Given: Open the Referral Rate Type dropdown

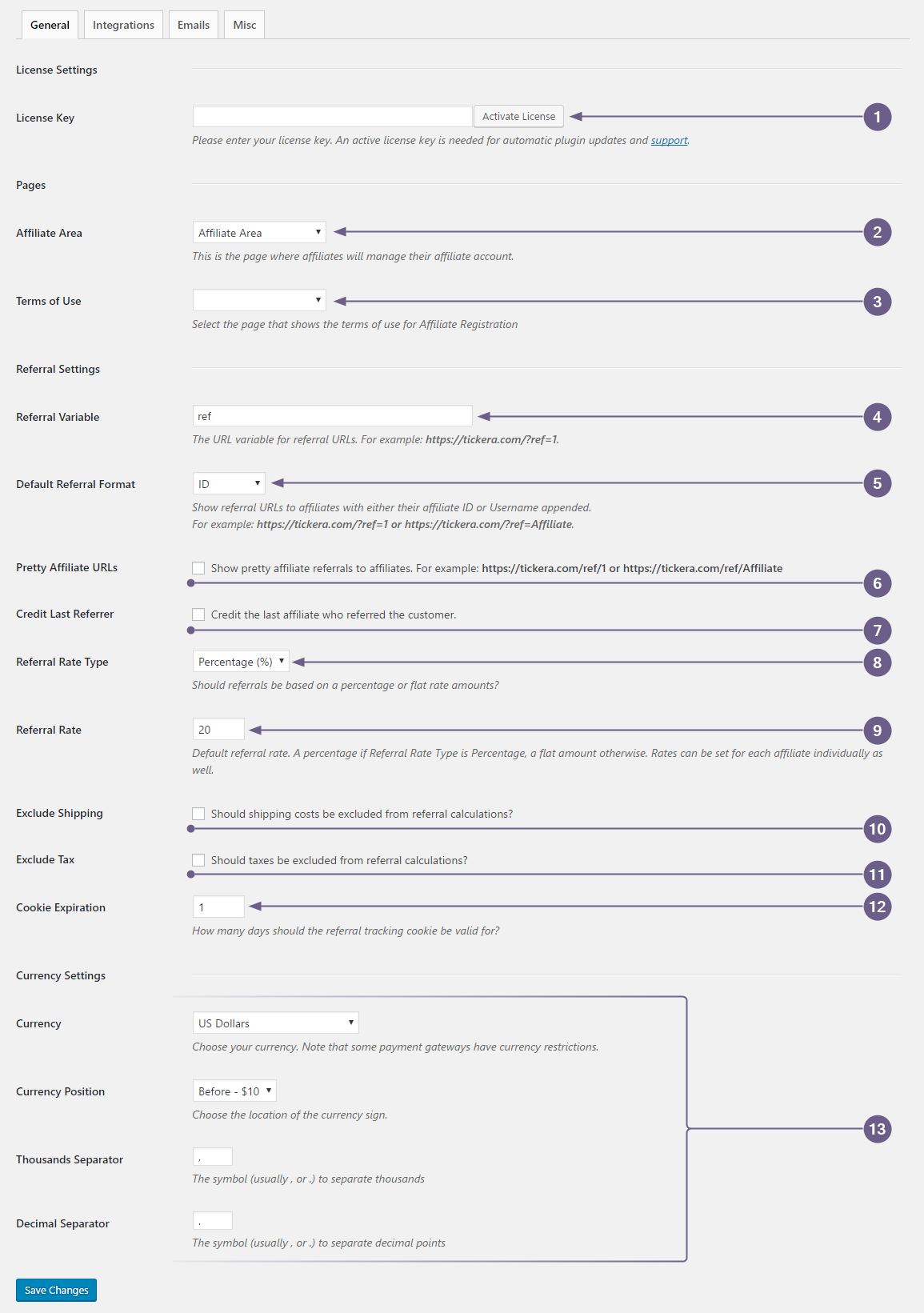Looking at the screenshot, I should 239,661.
